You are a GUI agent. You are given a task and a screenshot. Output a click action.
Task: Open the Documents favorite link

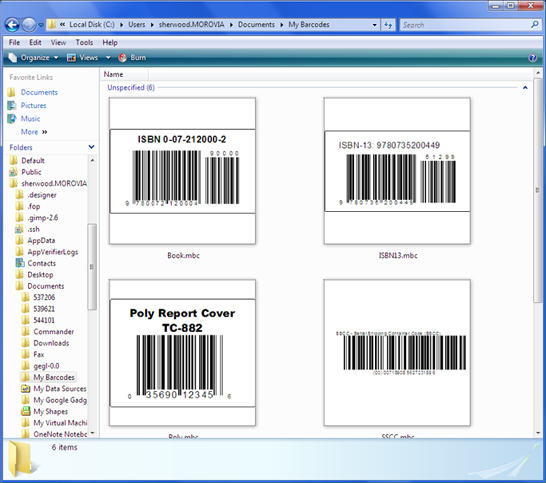pyautogui.click(x=39, y=92)
